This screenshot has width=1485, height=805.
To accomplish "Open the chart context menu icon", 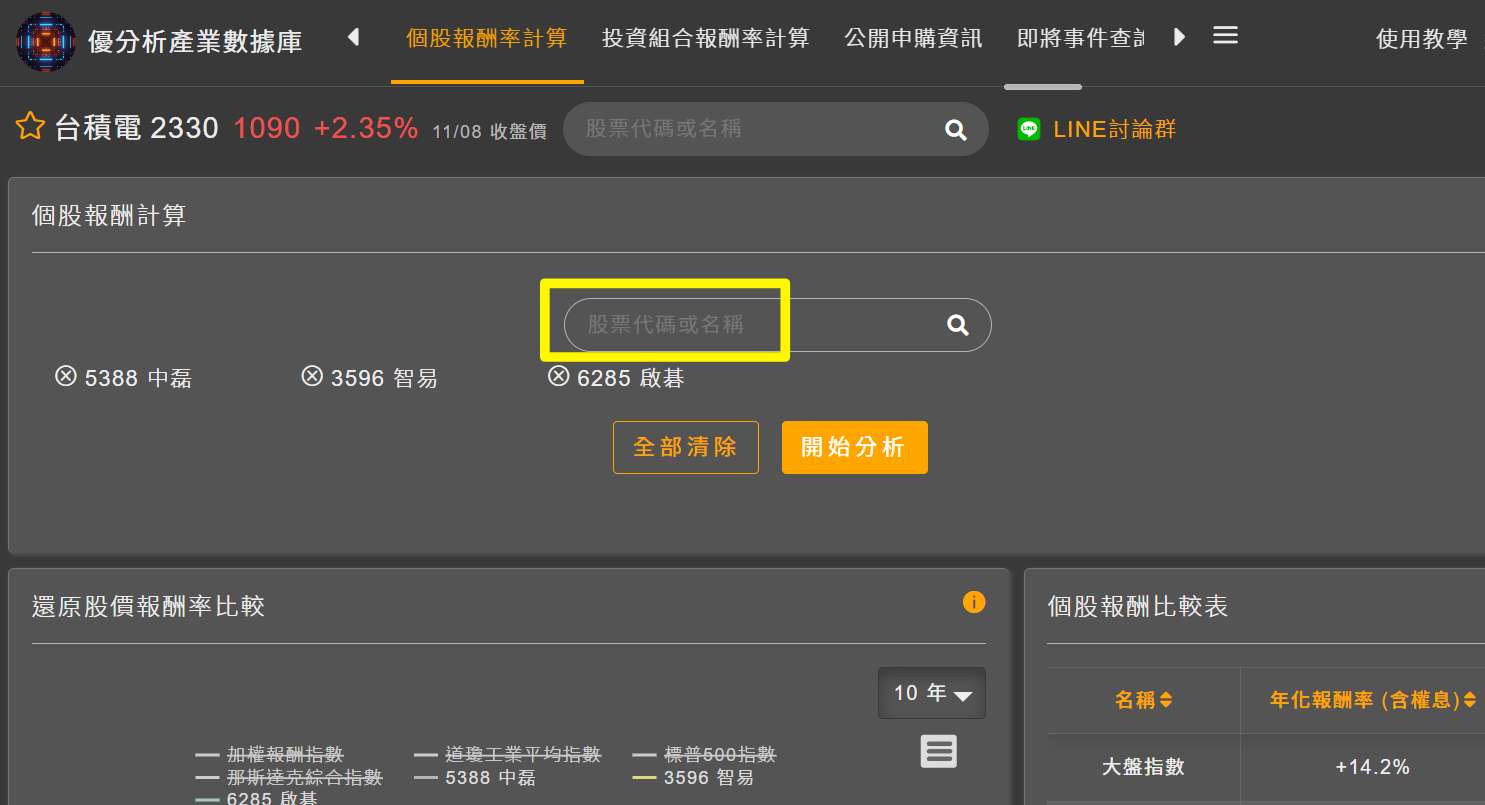I will [938, 751].
